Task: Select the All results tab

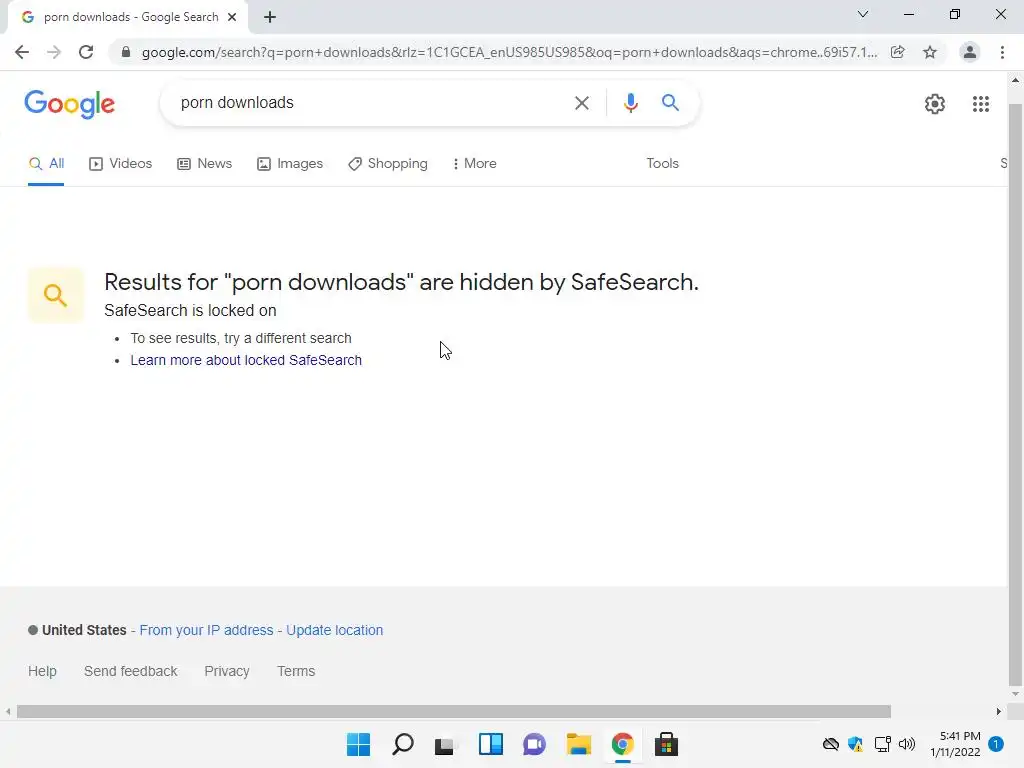Action: click(x=46, y=163)
